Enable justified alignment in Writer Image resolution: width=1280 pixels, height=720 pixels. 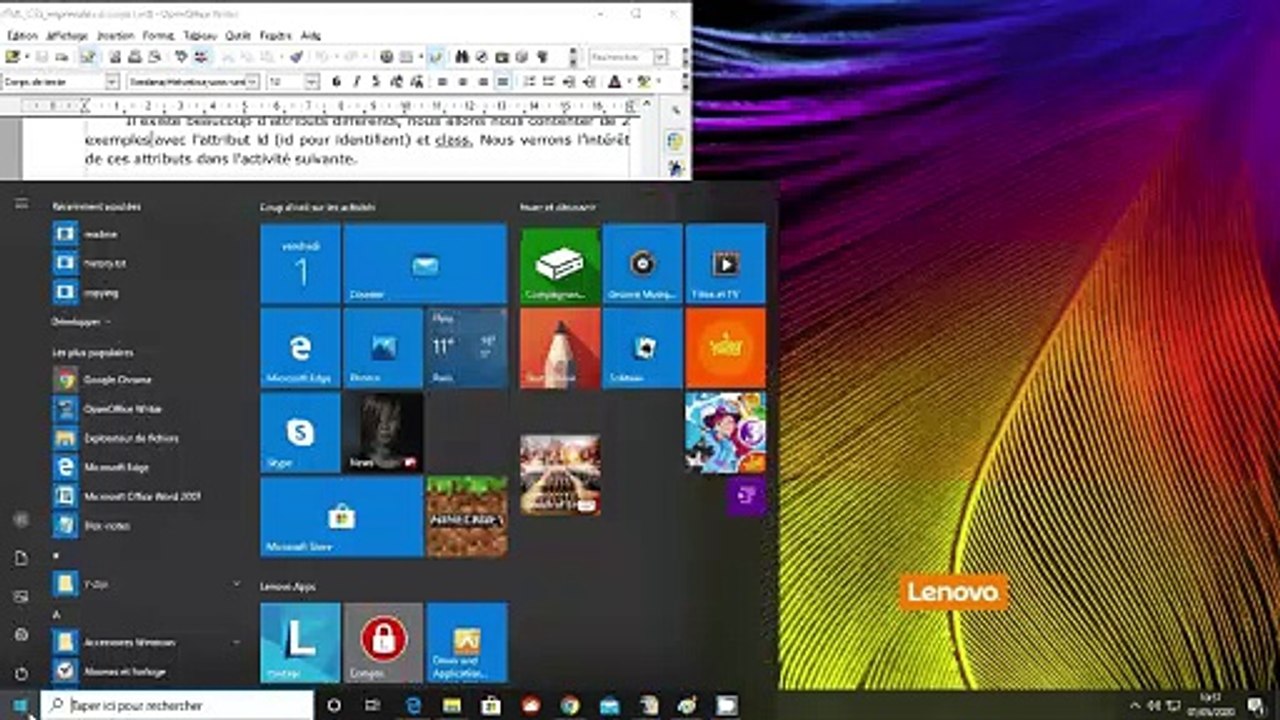503,82
